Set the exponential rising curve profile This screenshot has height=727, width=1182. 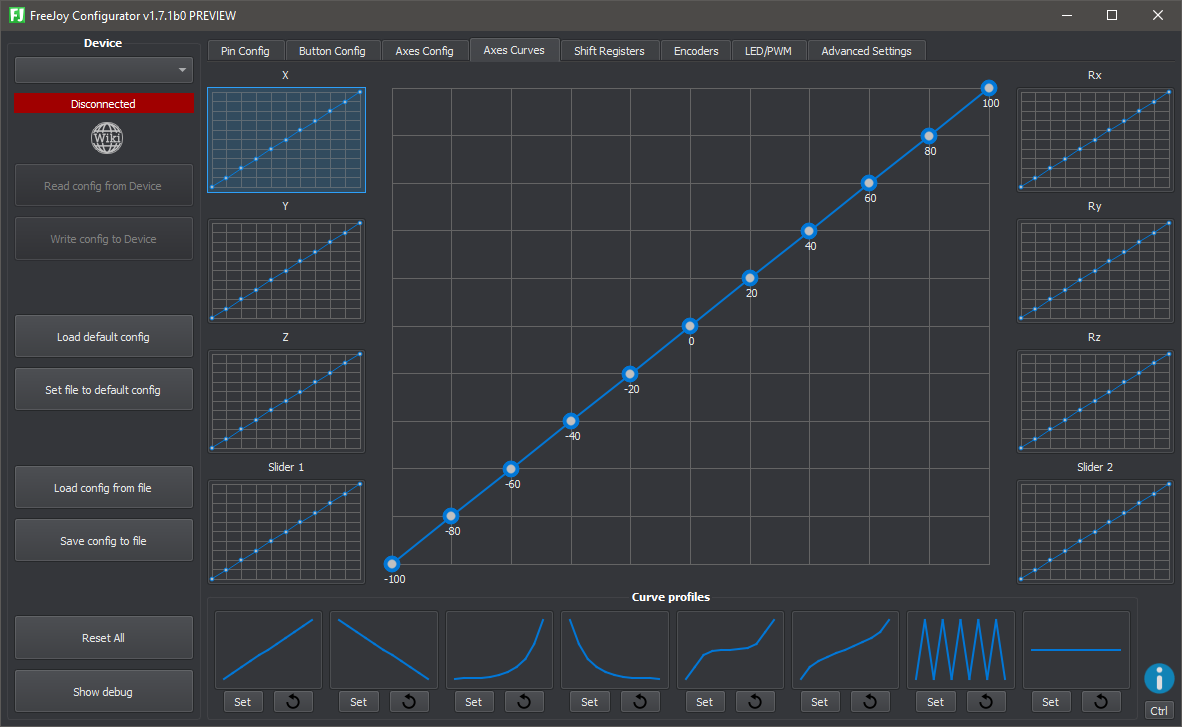(473, 702)
